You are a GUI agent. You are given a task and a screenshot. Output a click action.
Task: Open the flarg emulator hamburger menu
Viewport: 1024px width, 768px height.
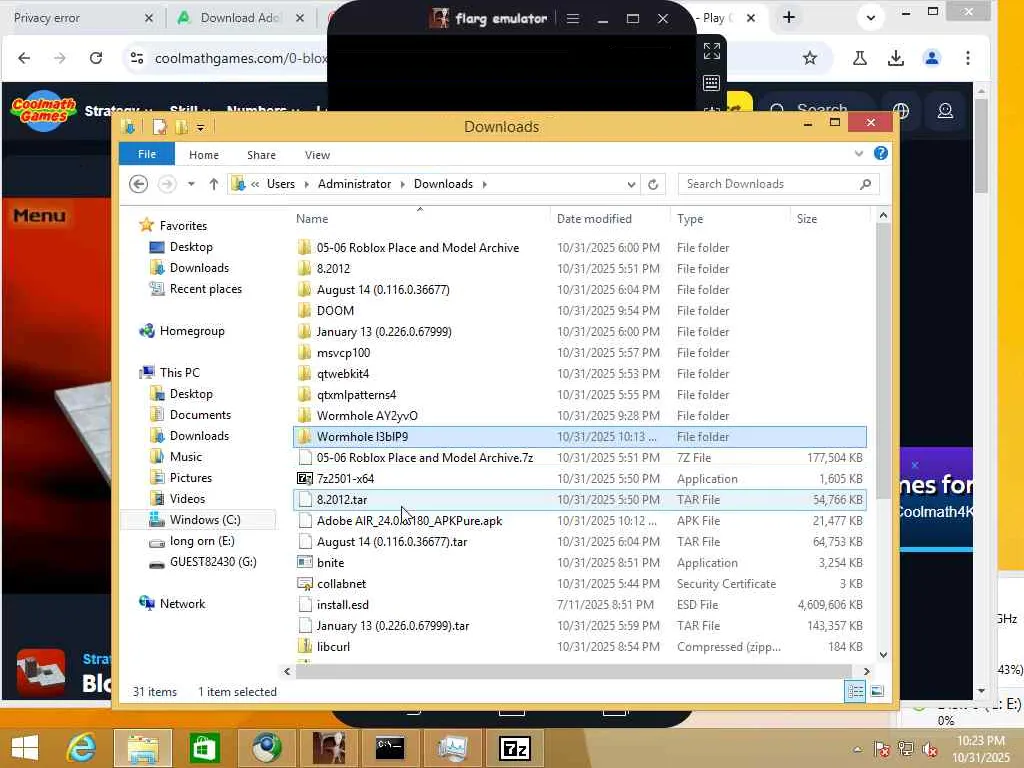573,18
